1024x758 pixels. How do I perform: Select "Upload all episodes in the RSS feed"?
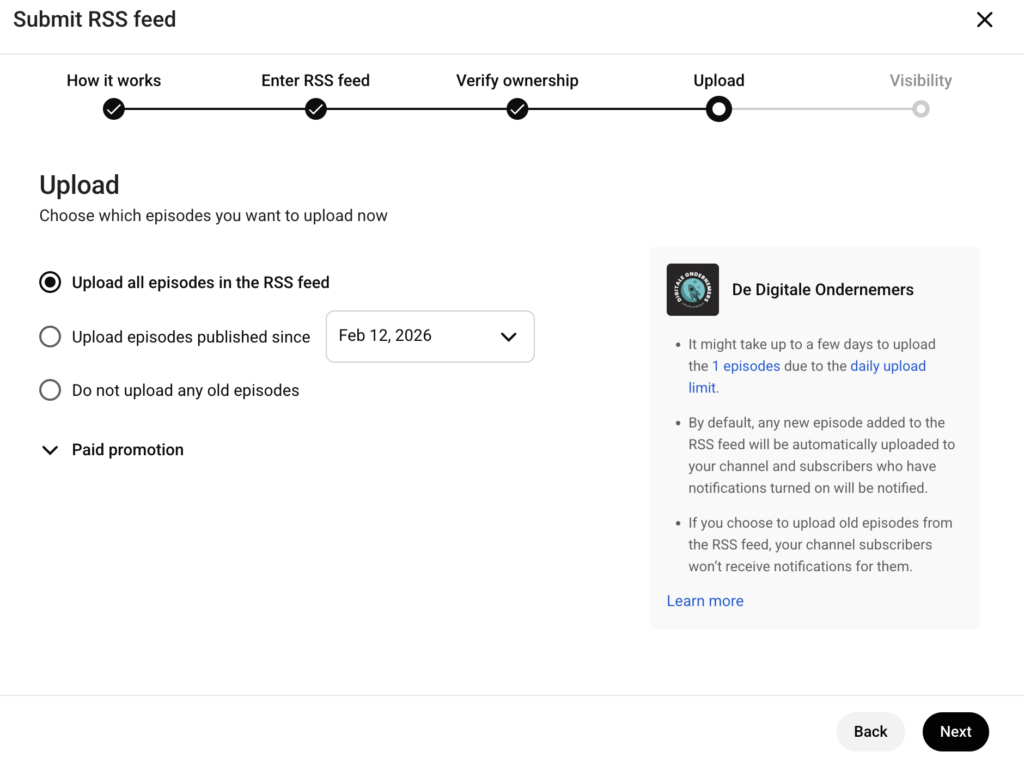pos(50,282)
